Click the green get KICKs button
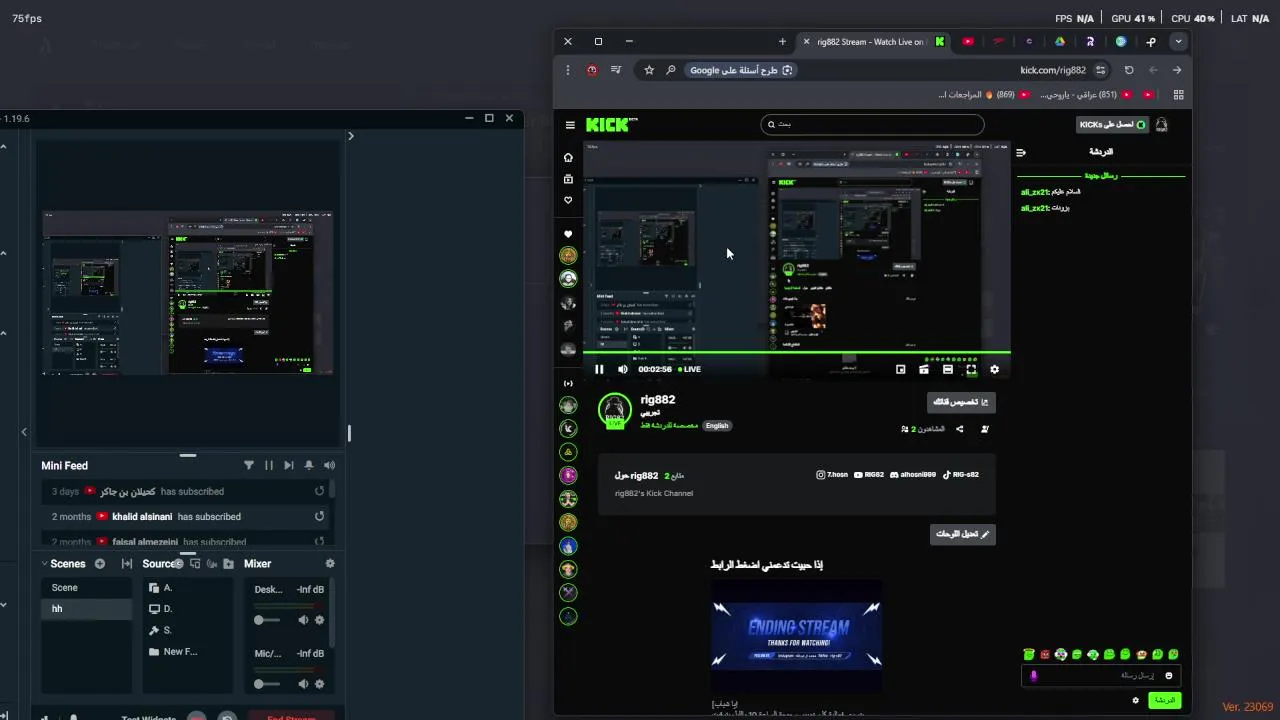This screenshot has height=720, width=1280. pyautogui.click(x=1112, y=125)
